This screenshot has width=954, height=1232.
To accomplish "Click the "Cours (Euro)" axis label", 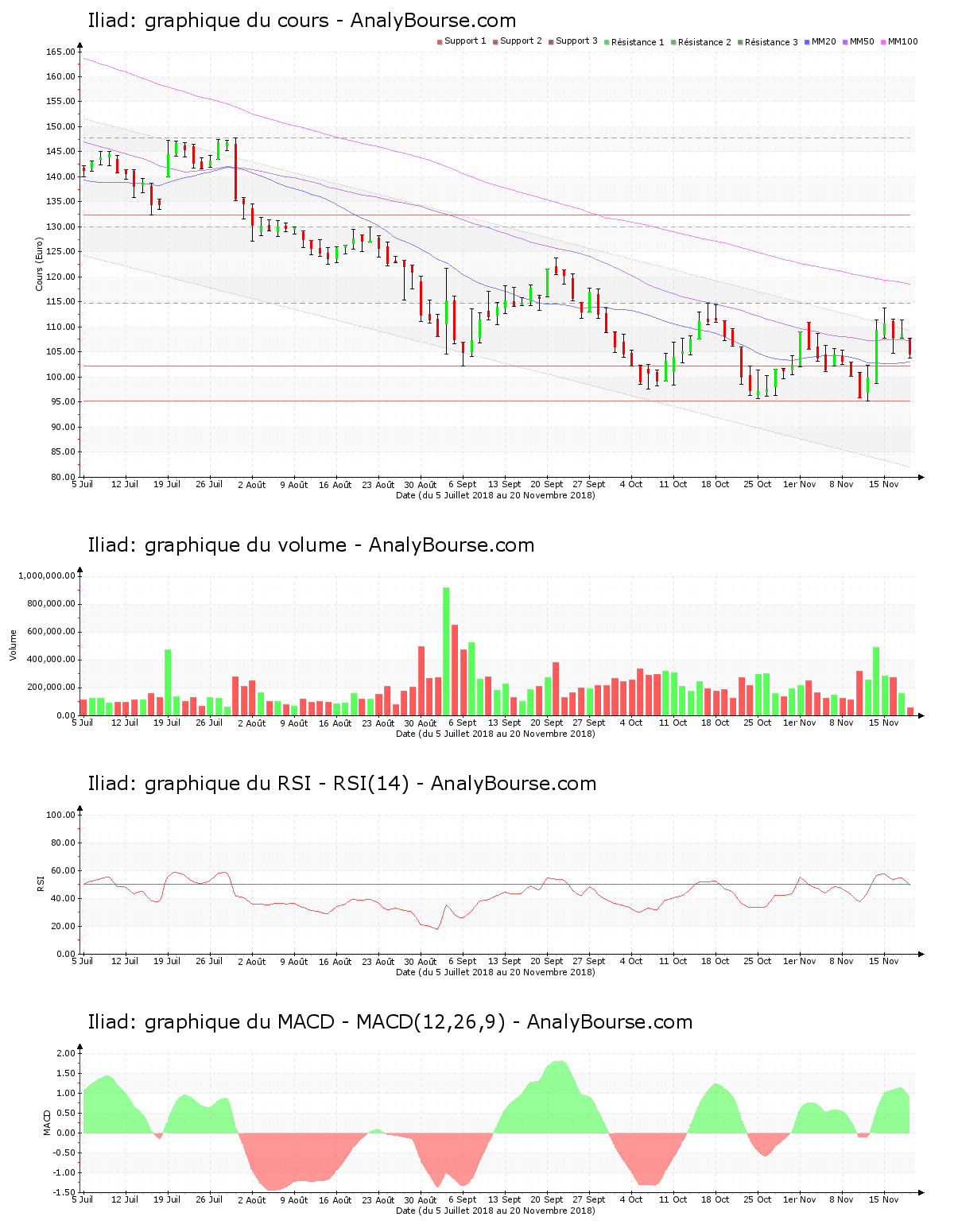I will point(39,264).
